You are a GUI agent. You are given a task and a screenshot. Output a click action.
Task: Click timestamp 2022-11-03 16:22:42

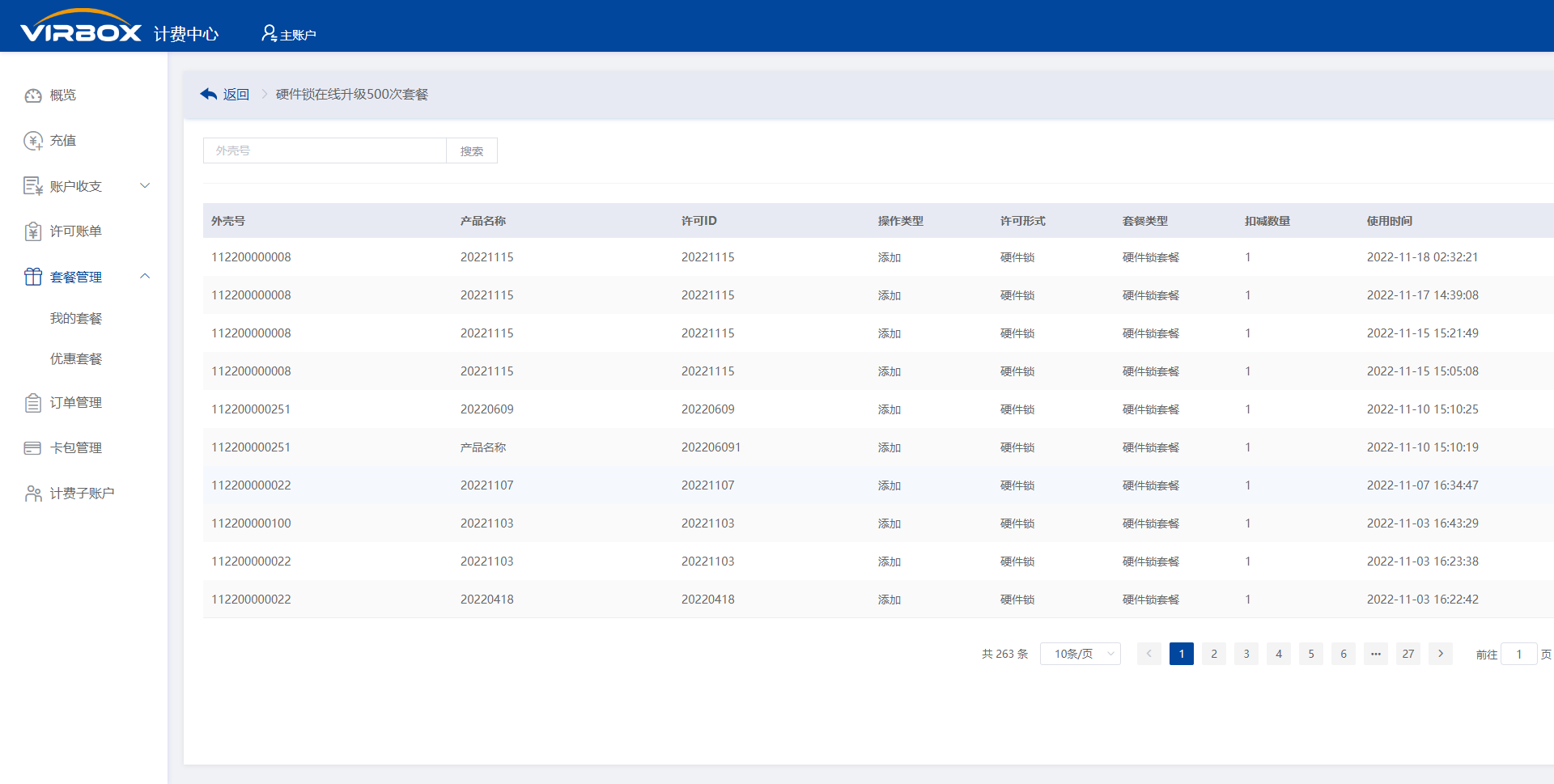(1423, 600)
